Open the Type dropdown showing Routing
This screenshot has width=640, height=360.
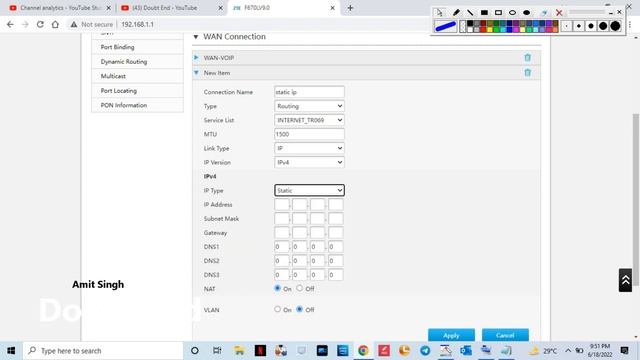click(309, 106)
